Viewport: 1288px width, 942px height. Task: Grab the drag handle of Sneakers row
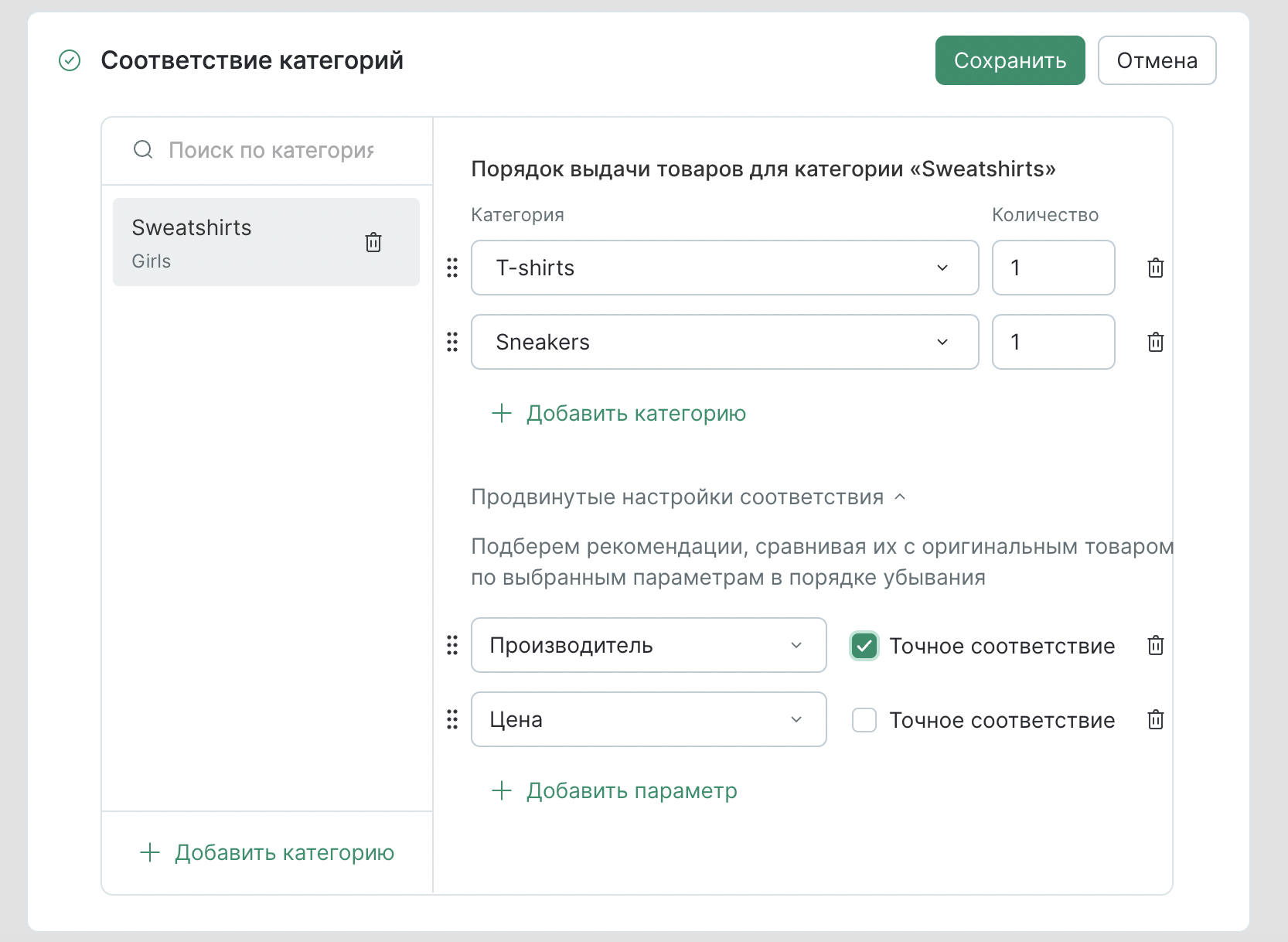coord(452,342)
